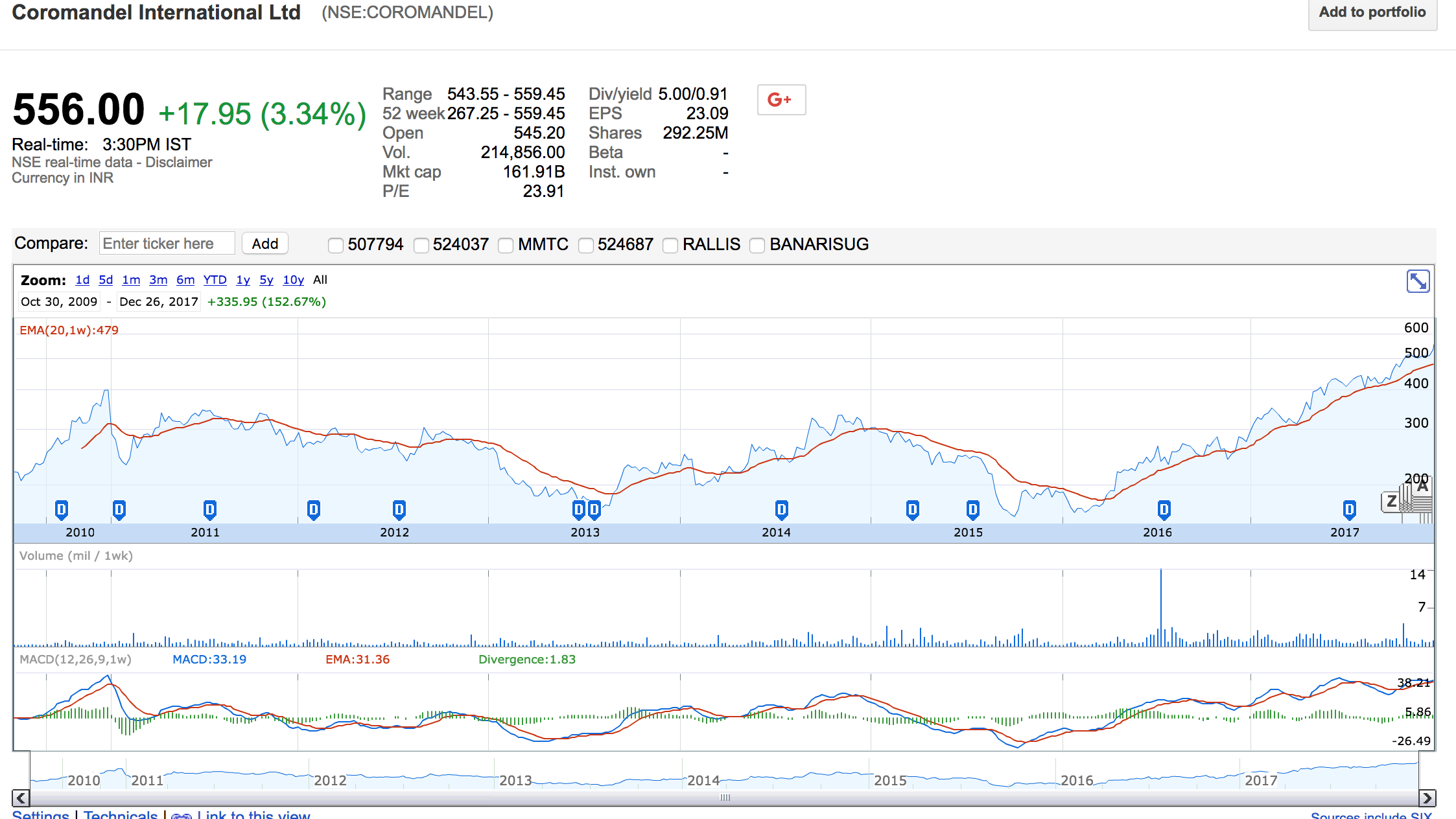Click the dividend marker near 2017

click(x=1349, y=510)
